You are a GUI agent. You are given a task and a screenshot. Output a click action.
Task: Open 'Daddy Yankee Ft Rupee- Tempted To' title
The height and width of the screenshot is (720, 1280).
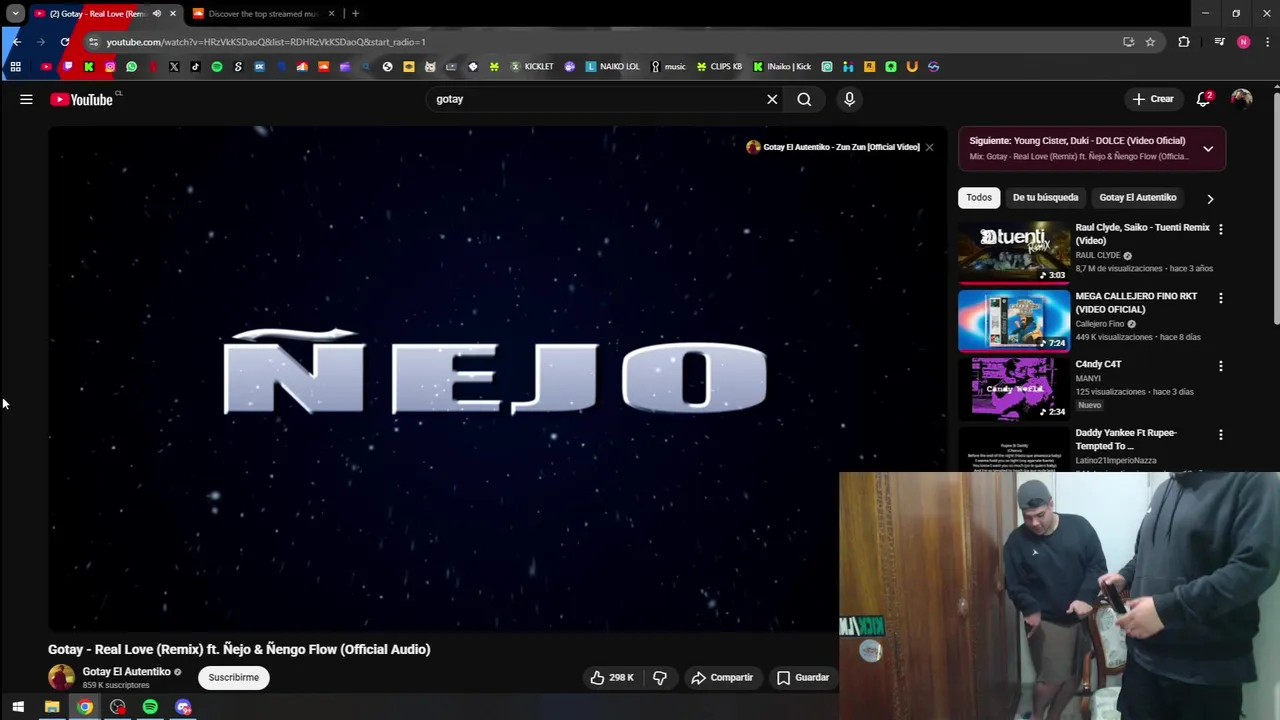coord(1126,439)
